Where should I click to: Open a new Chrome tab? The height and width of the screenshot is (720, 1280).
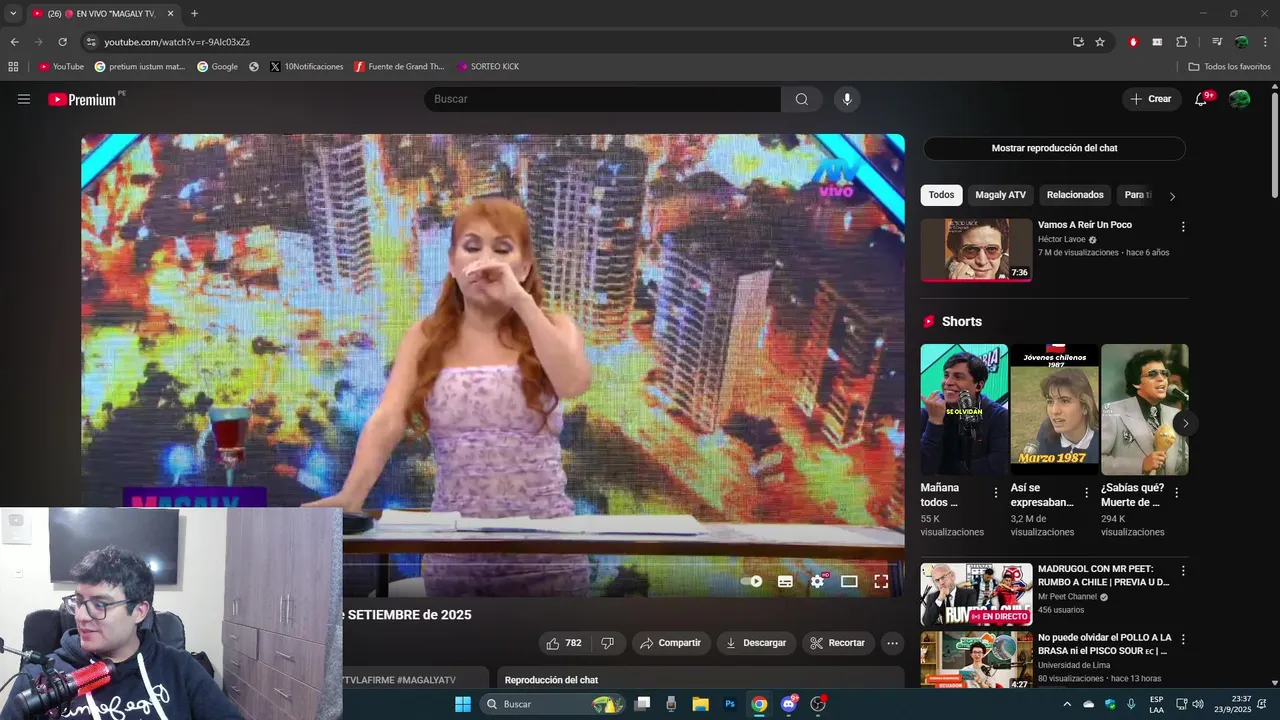(x=194, y=14)
